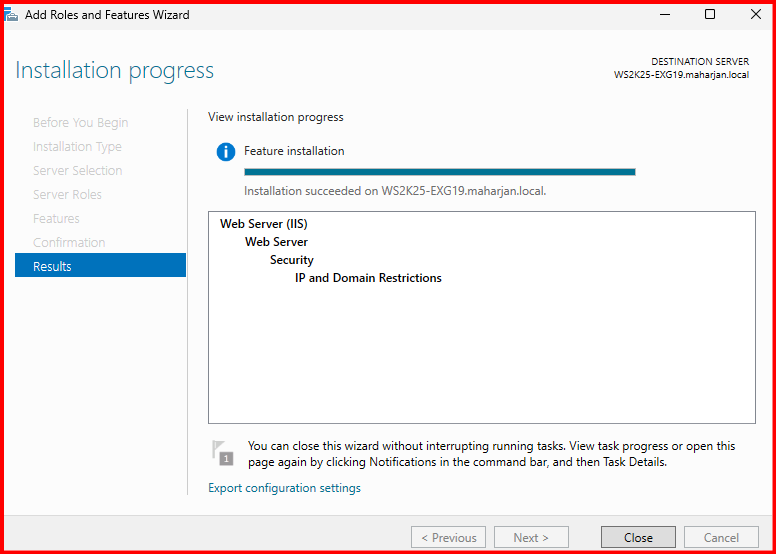Image resolution: width=776 pixels, height=554 pixels.
Task: Maximize the wizard window
Action: click(710, 15)
